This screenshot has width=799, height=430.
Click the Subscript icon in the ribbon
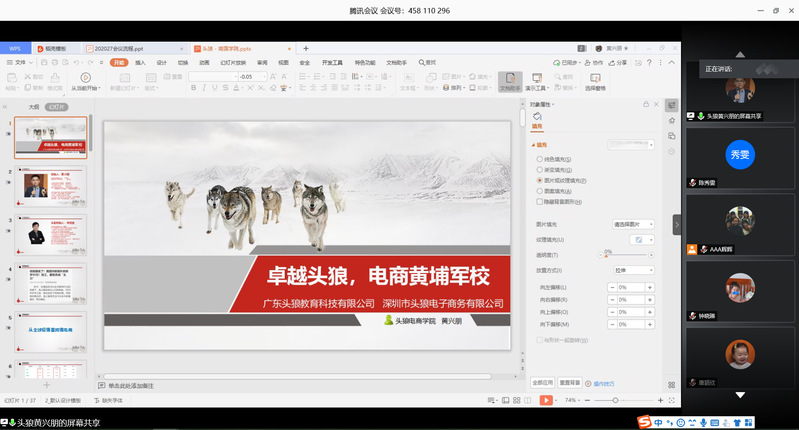click(261, 88)
